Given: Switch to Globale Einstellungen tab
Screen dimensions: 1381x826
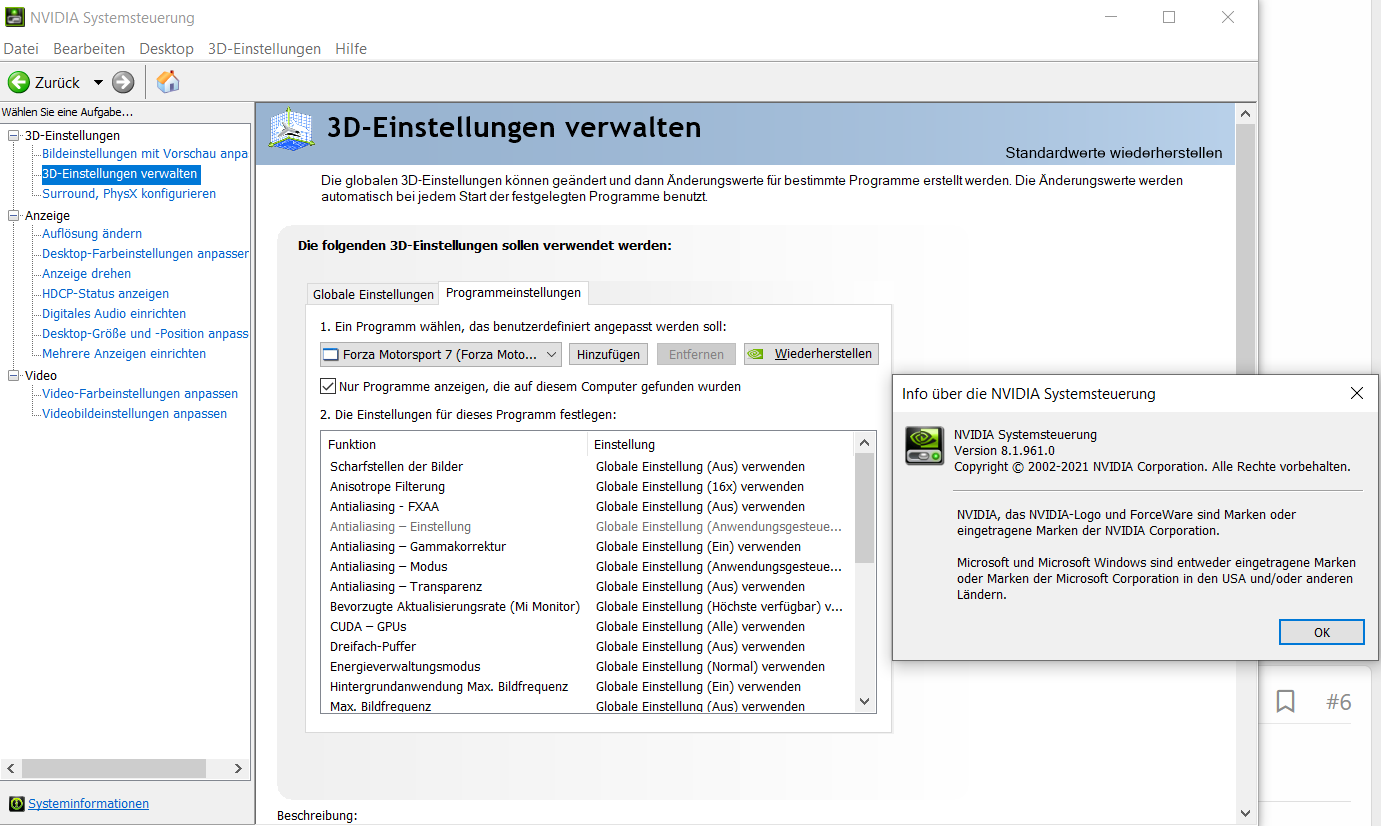Looking at the screenshot, I should (373, 294).
